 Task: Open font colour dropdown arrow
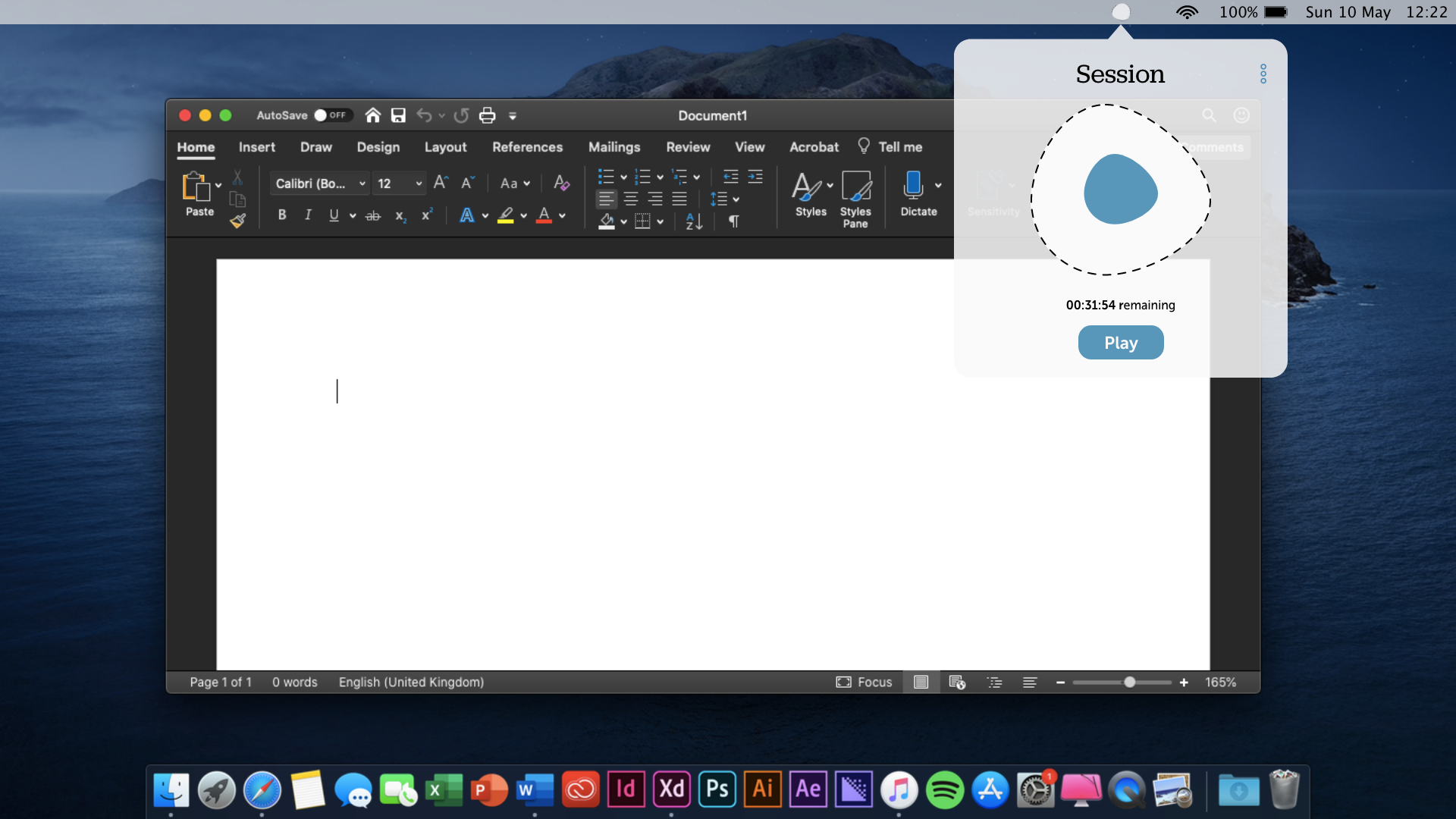562,216
